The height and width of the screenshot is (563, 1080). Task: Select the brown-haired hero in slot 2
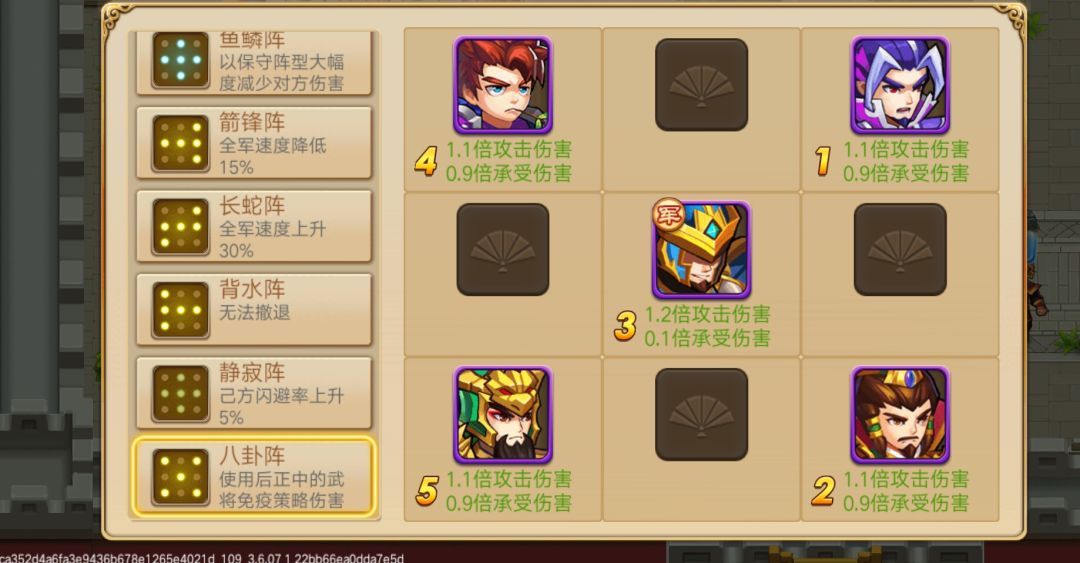click(900, 415)
